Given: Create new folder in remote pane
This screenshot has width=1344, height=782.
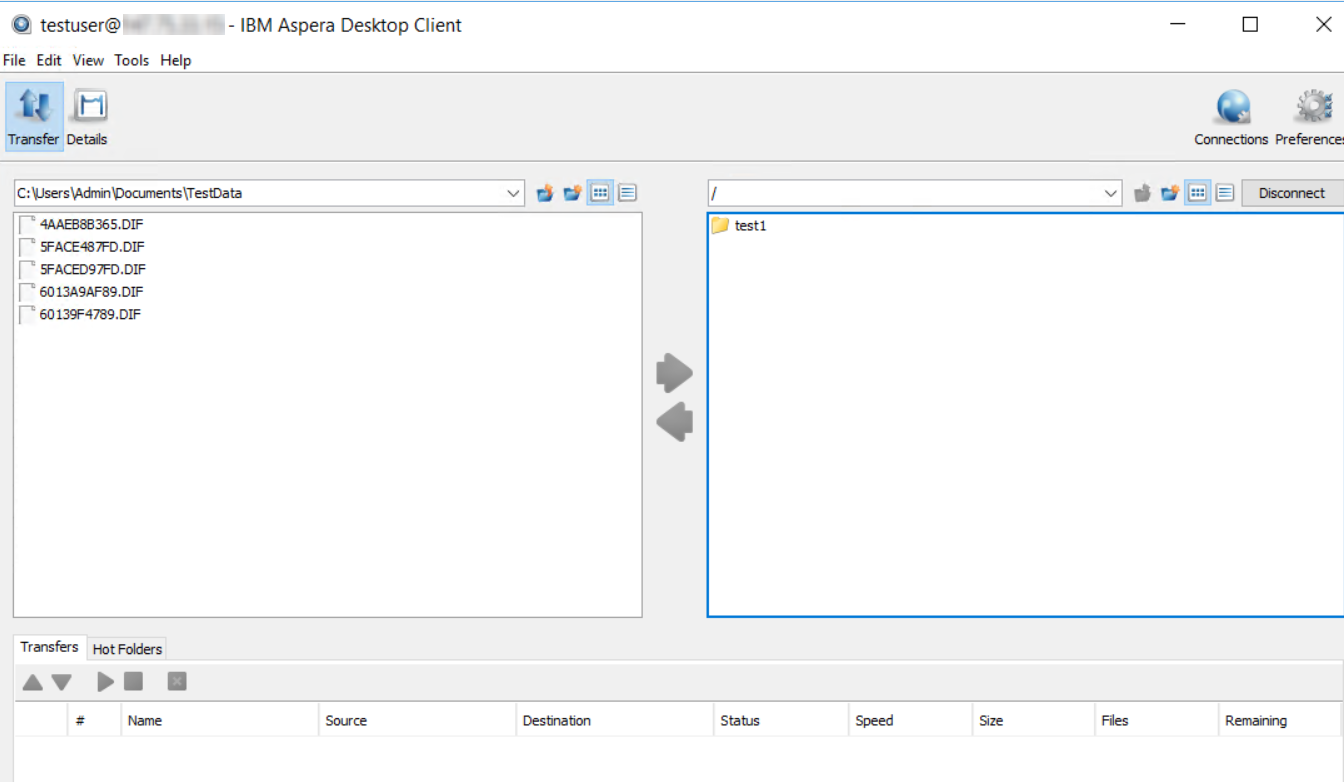Looking at the screenshot, I should click(x=1170, y=193).
